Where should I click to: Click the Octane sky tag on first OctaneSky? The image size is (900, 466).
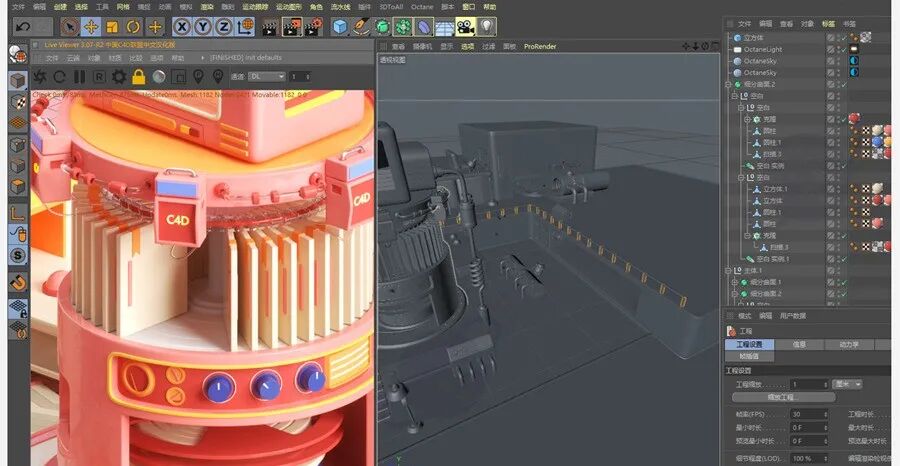[854, 61]
